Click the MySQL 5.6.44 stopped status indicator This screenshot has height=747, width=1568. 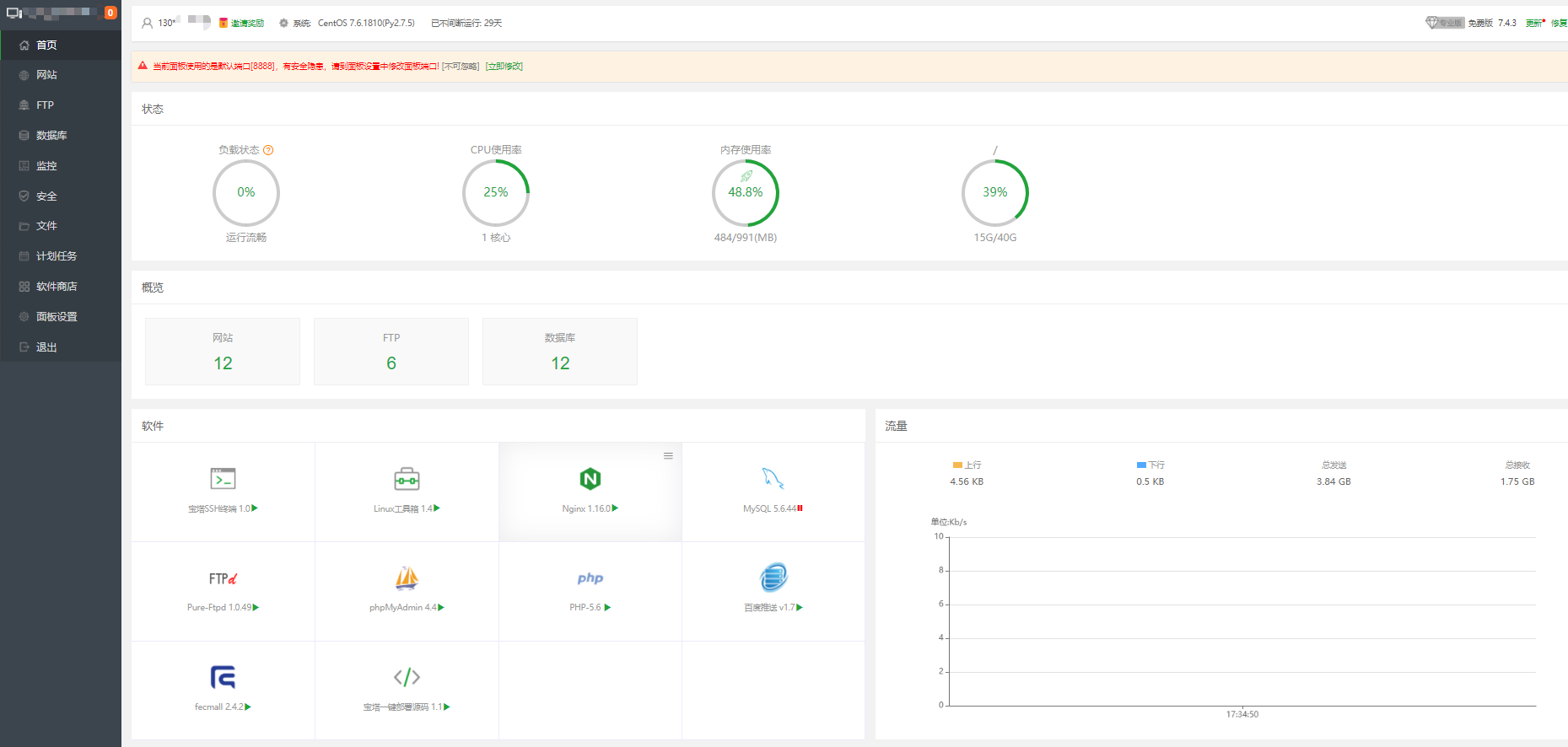[800, 508]
